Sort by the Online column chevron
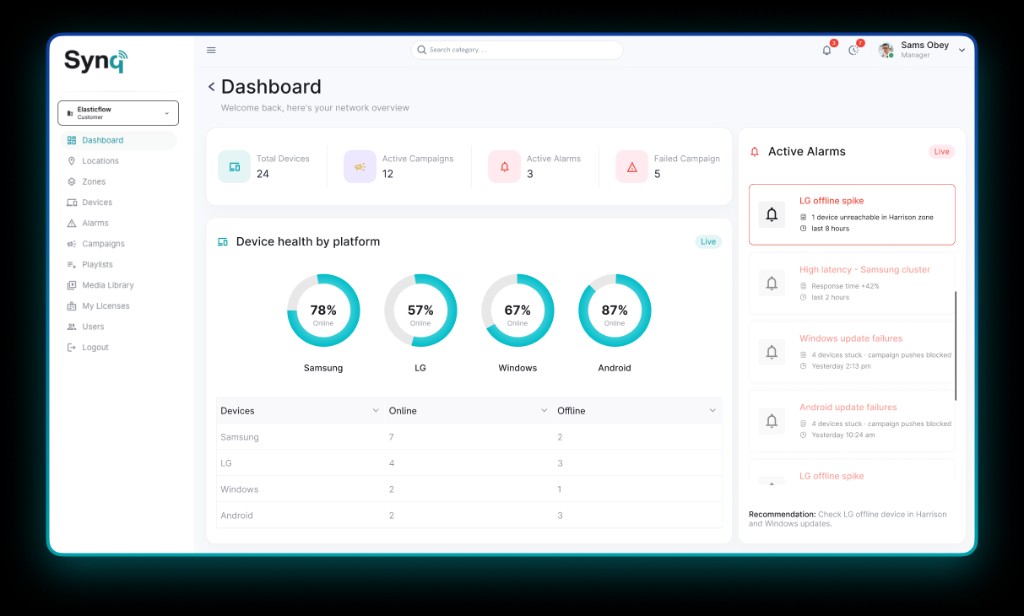The height and width of the screenshot is (616, 1024). [544, 410]
